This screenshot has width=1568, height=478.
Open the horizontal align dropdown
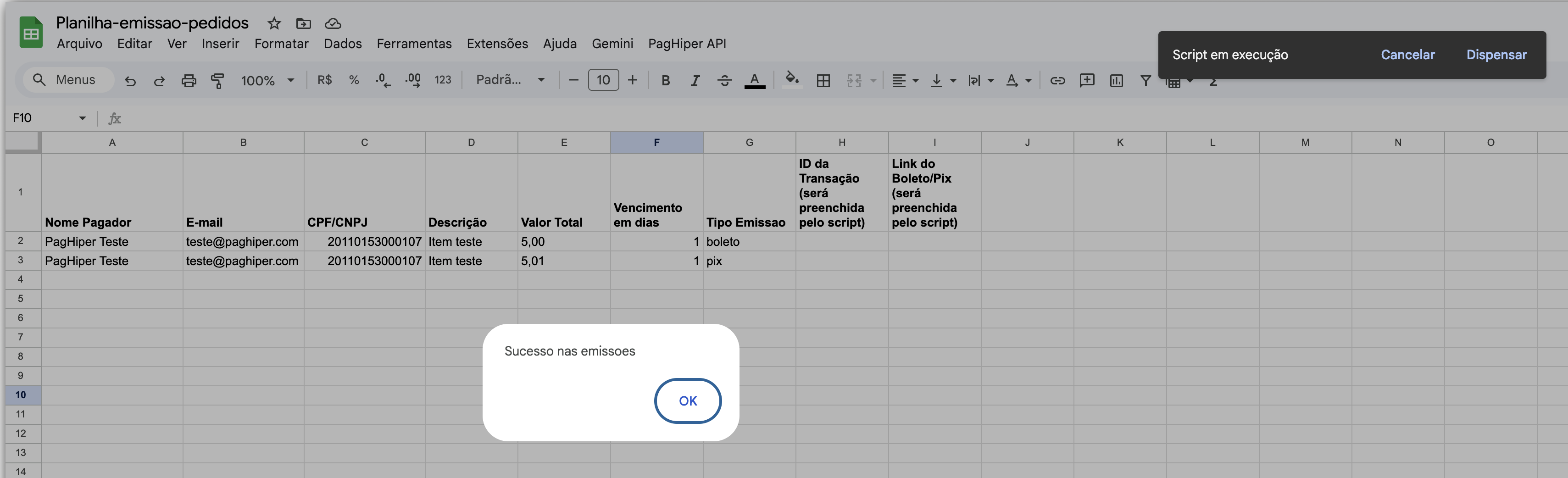point(905,80)
